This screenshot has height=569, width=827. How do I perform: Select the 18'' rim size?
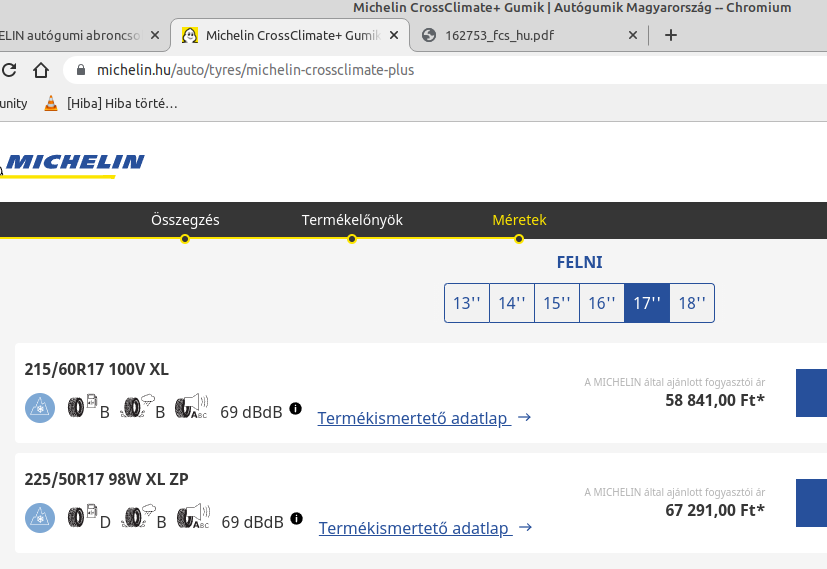pyautogui.click(x=692, y=303)
